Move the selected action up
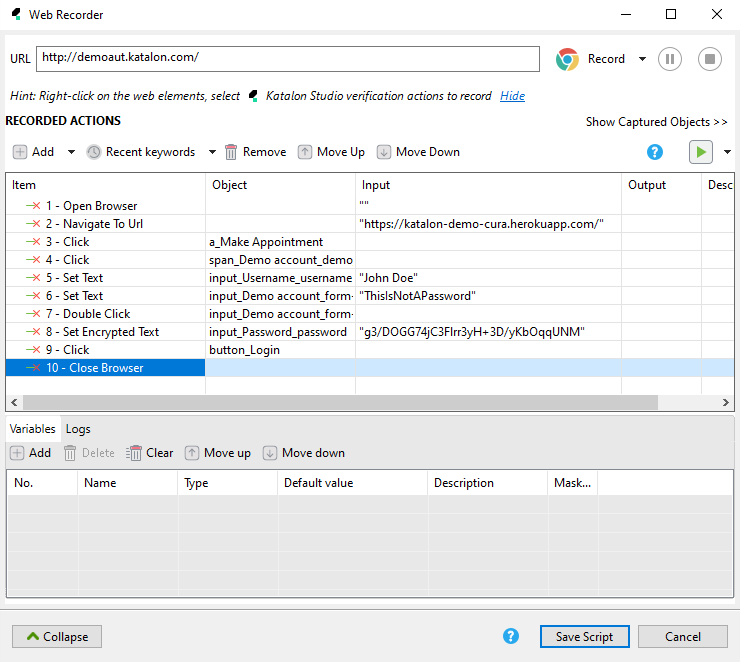The height and width of the screenshot is (662, 740). (x=331, y=152)
